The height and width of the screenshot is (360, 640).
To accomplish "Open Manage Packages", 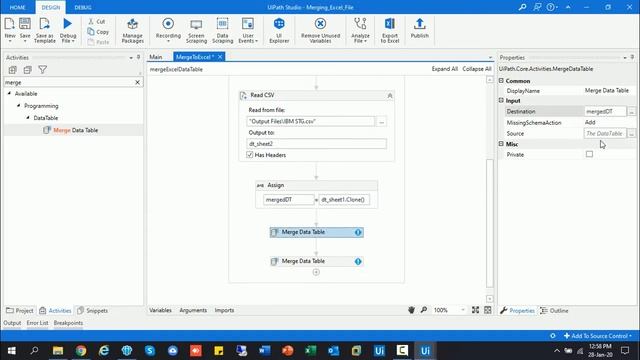I will click(x=132, y=30).
